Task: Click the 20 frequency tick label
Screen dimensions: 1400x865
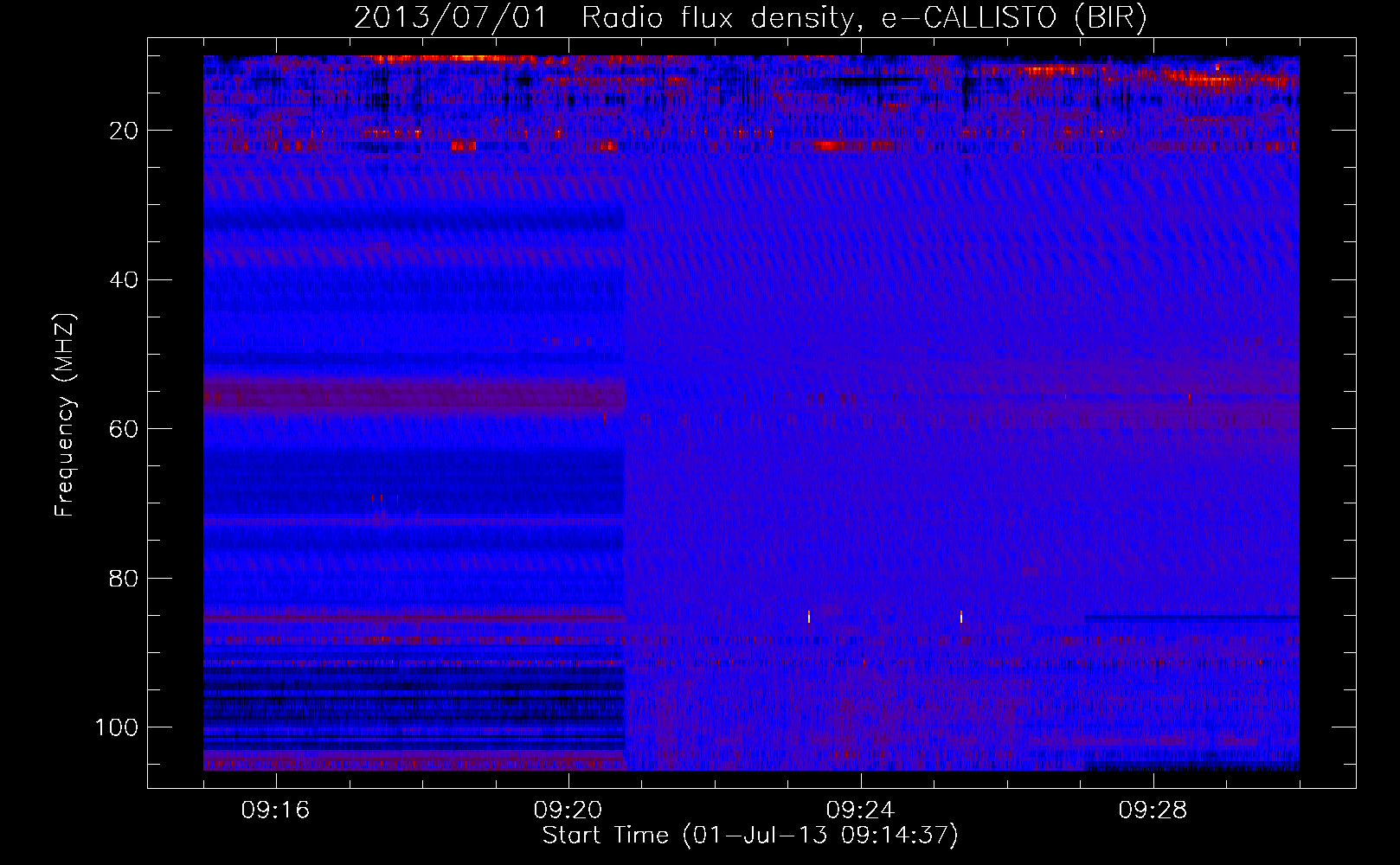Action: click(x=125, y=131)
